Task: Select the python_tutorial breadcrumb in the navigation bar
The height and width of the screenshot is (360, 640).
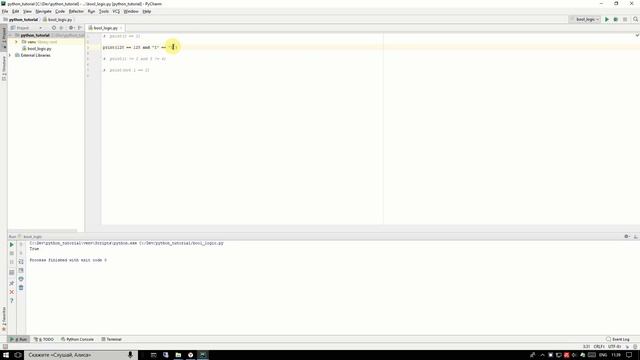Action: pos(20,19)
